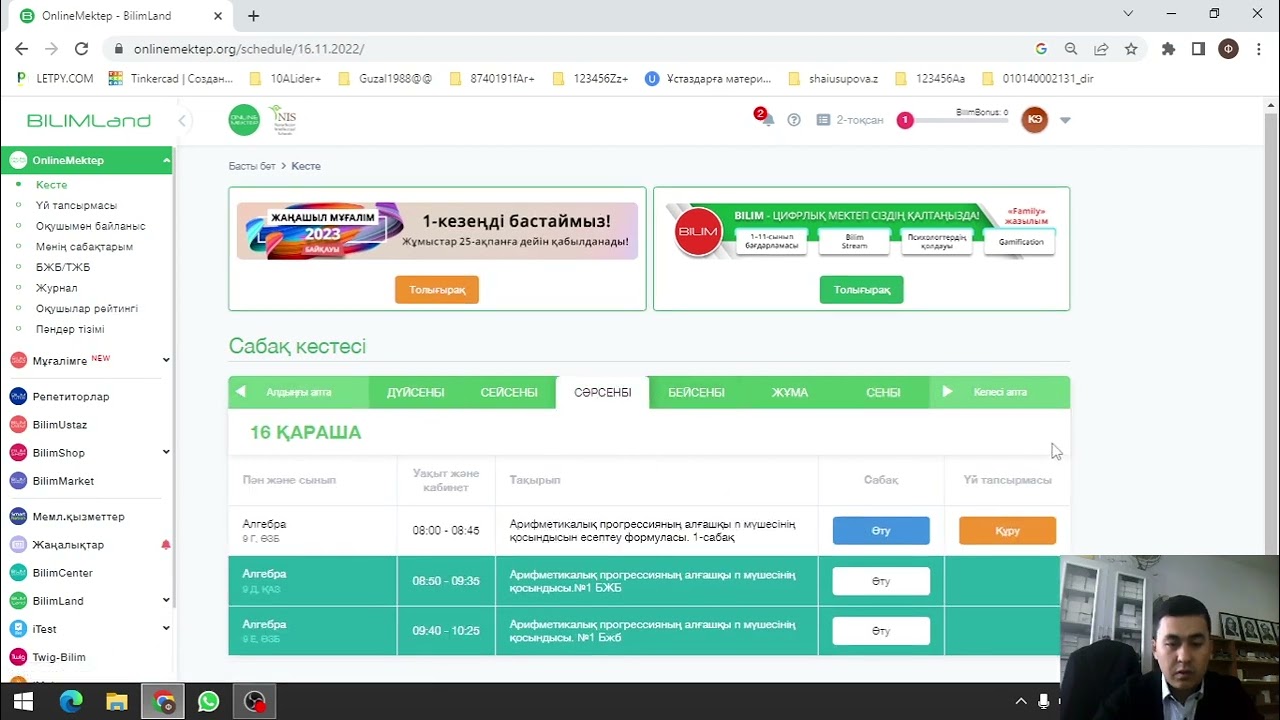Image resolution: width=1280 pixels, height=720 pixels.
Task: Open Пәндер тізімі in the sidebar
Action: (x=70, y=329)
